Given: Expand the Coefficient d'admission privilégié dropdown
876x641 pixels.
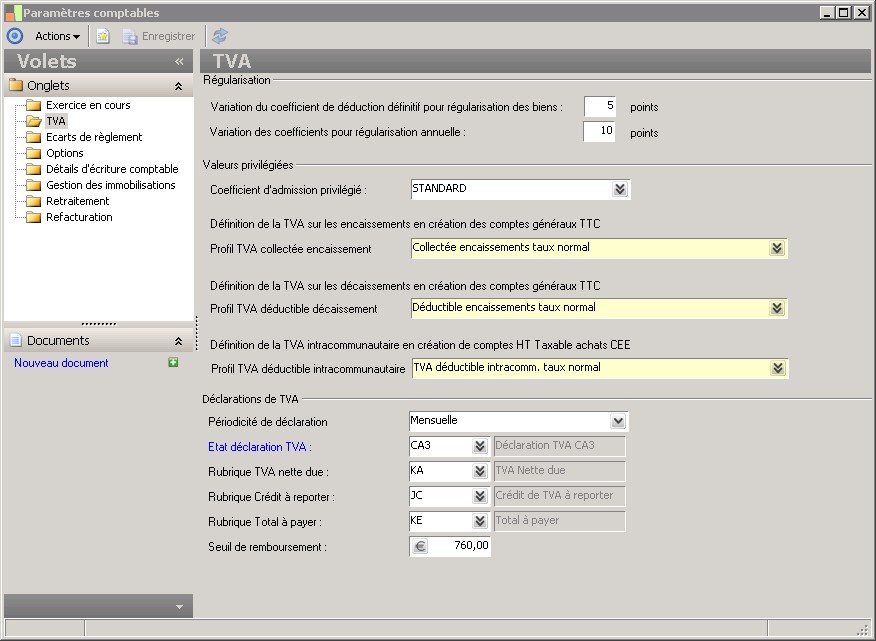Looking at the screenshot, I should click(x=619, y=189).
